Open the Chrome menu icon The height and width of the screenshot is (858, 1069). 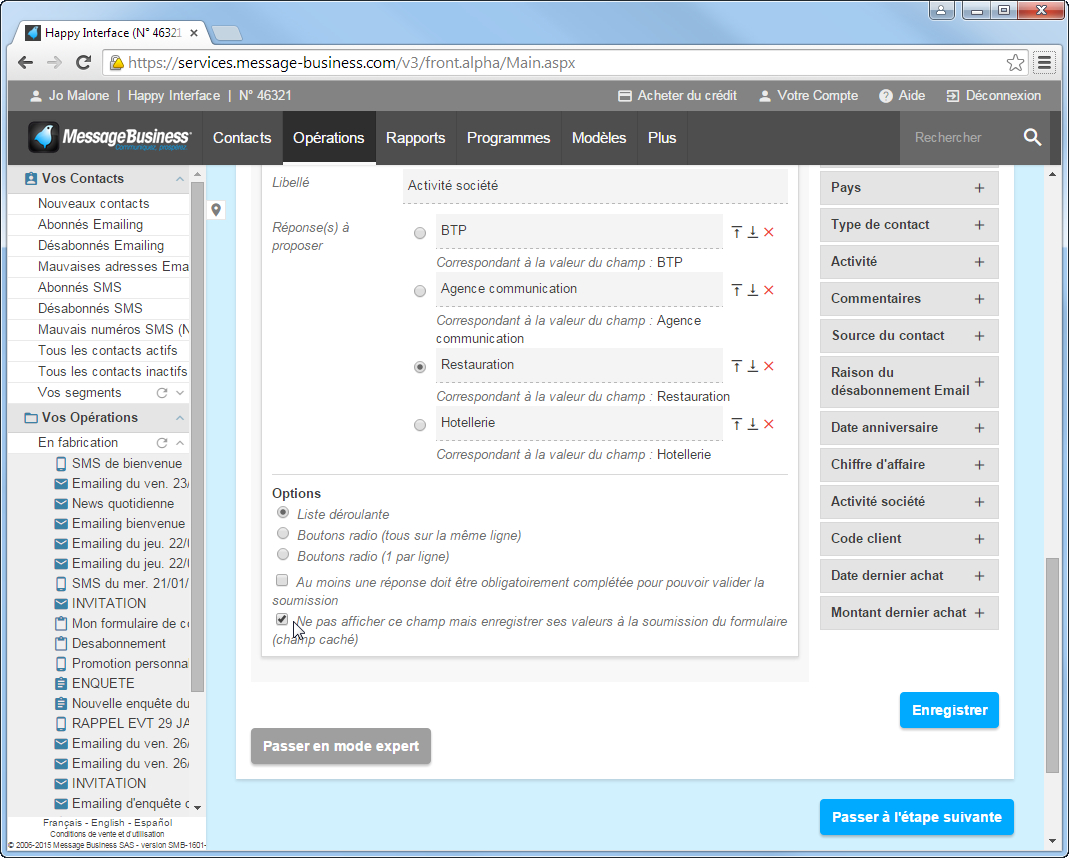[1044, 63]
